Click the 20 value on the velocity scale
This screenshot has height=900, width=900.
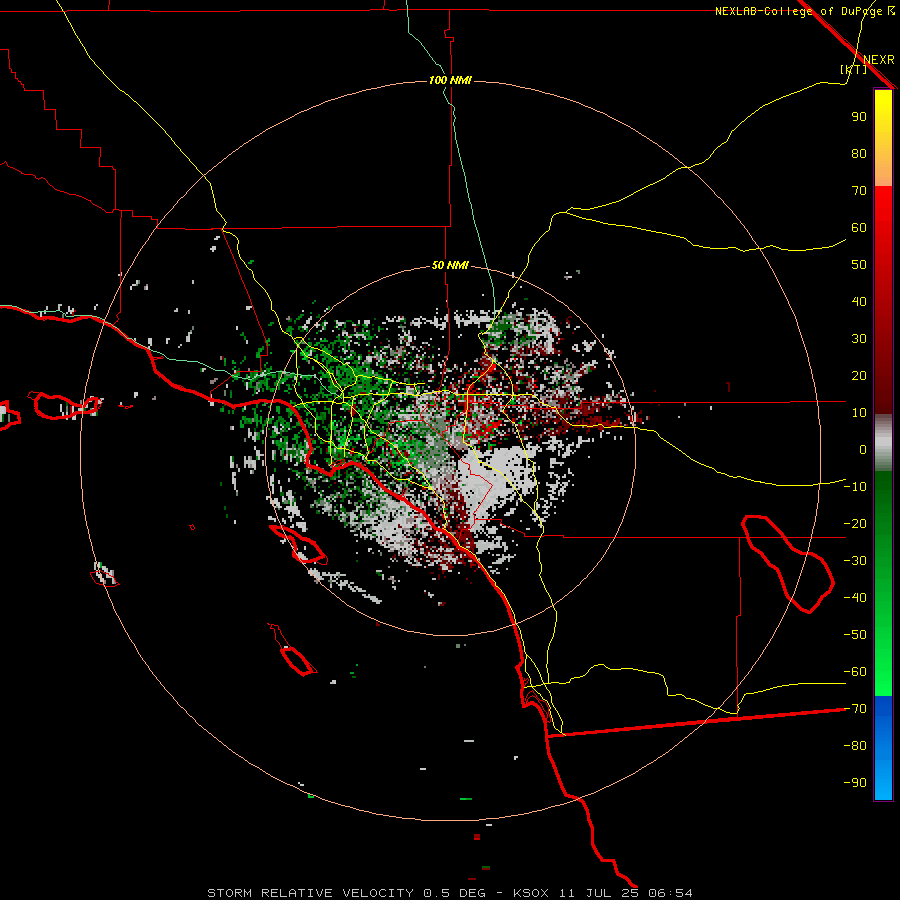pos(859,376)
